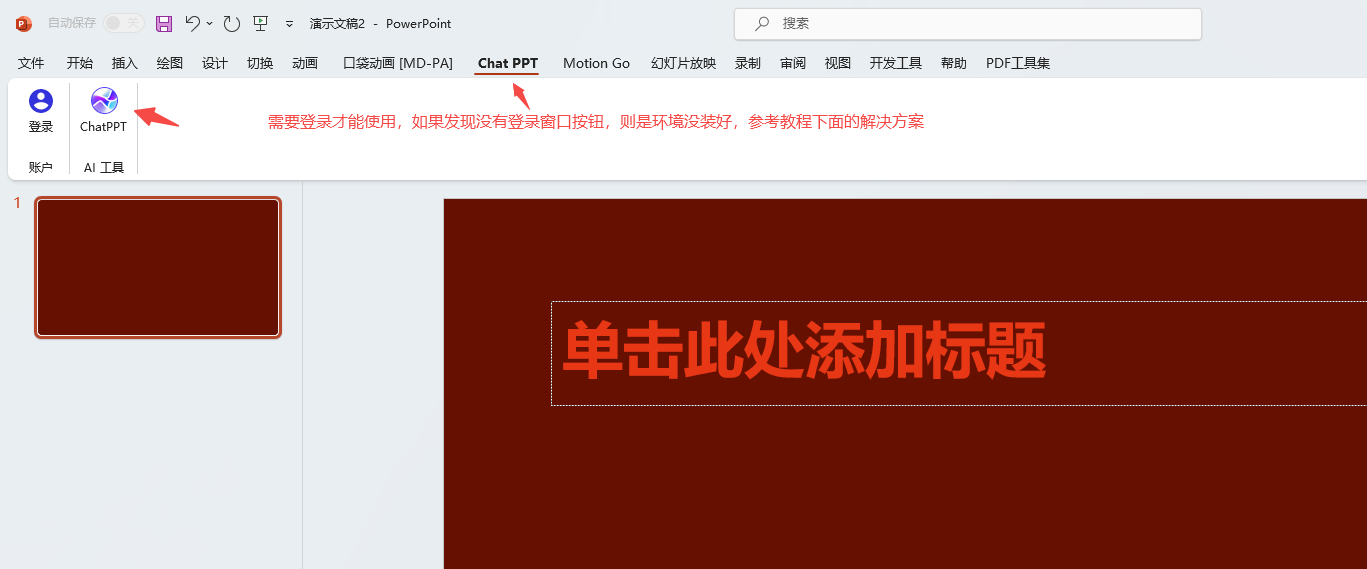Viewport: 1367px width, 569px height.
Task: Switch to the Motion Go tab
Action: point(596,63)
